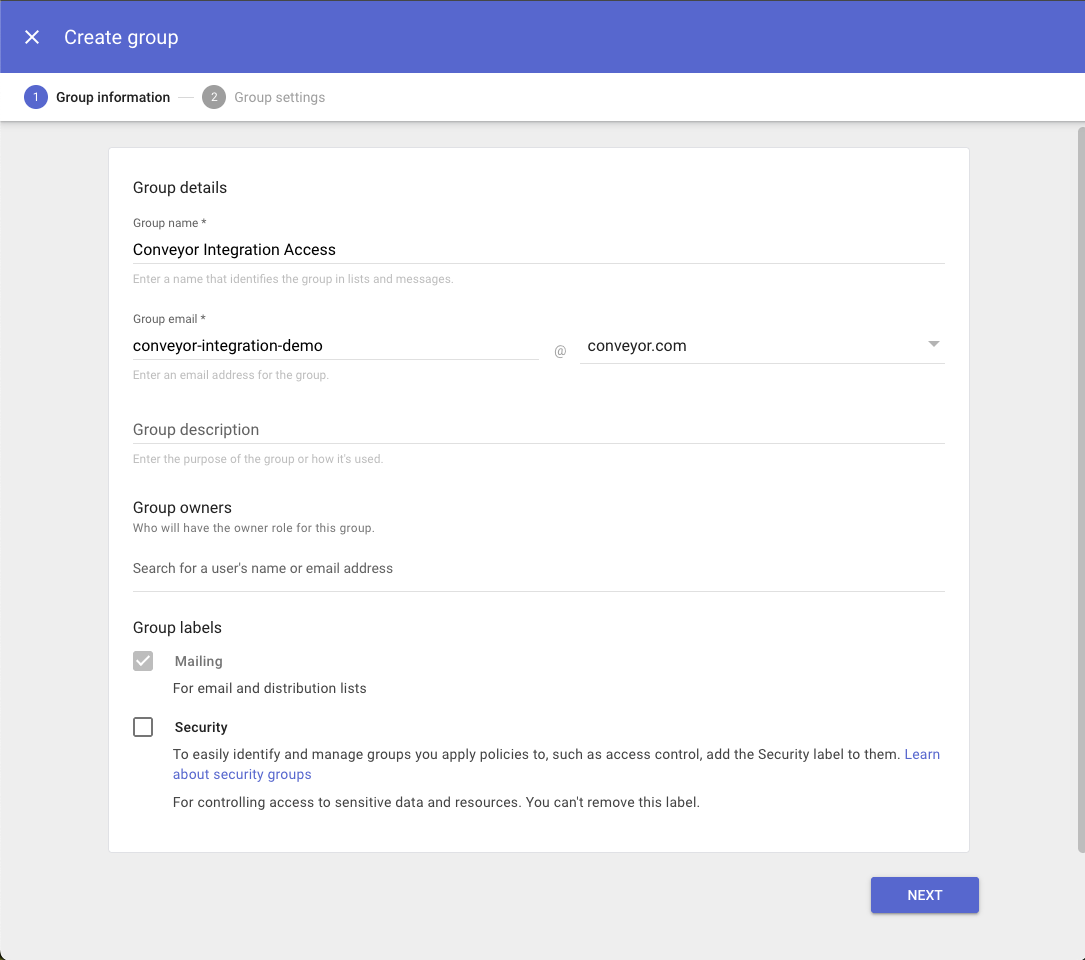Click the Mailing label text
Screen dimensions: 1085x960
tap(199, 661)
